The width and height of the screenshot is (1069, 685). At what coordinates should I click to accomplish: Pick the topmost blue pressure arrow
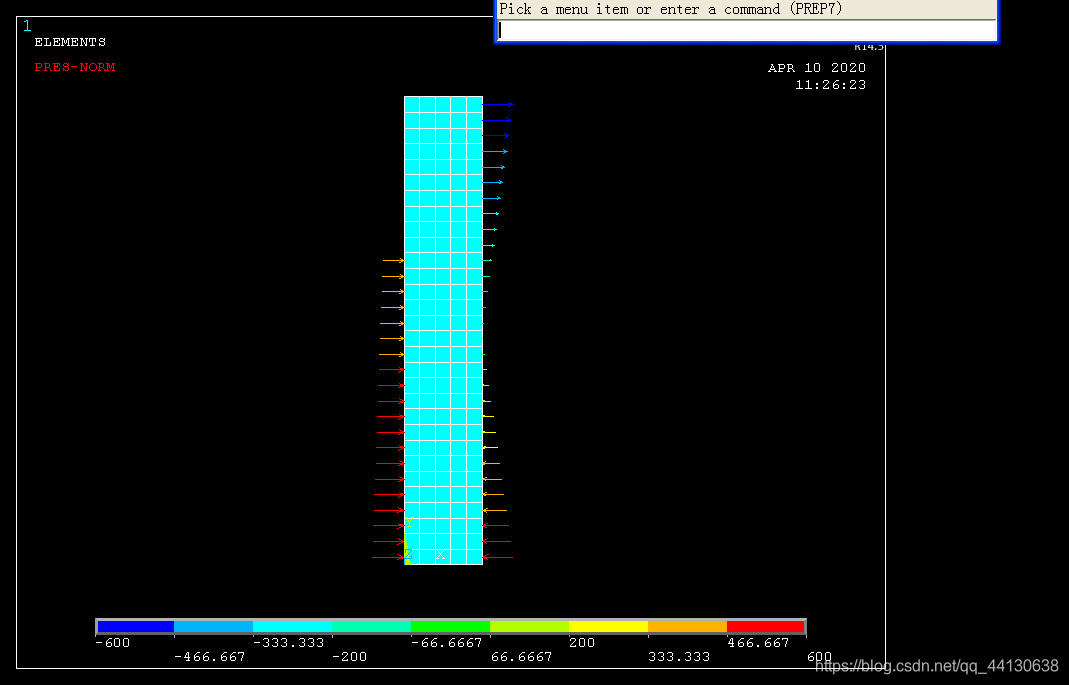coord(497,104)
